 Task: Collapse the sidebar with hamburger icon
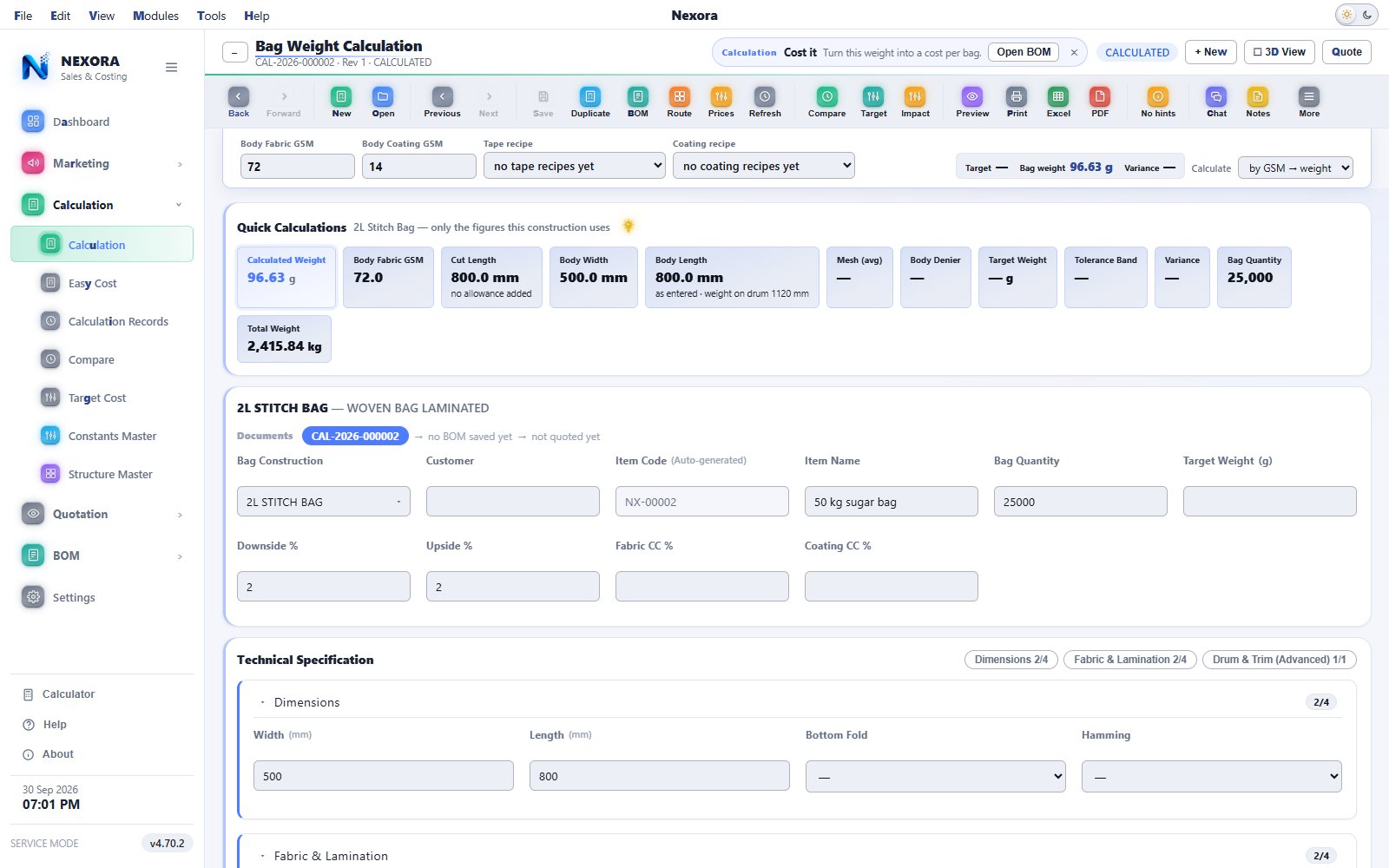[x=171, y=68]
